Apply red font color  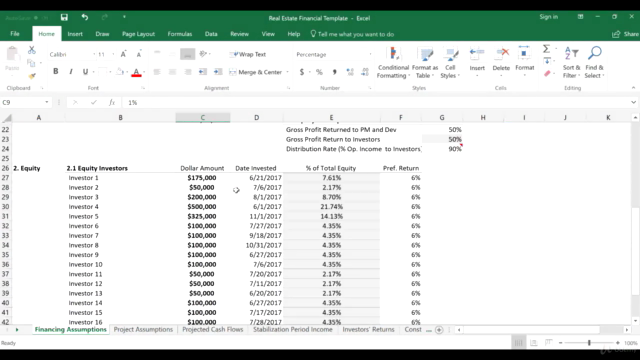[136, 72]
